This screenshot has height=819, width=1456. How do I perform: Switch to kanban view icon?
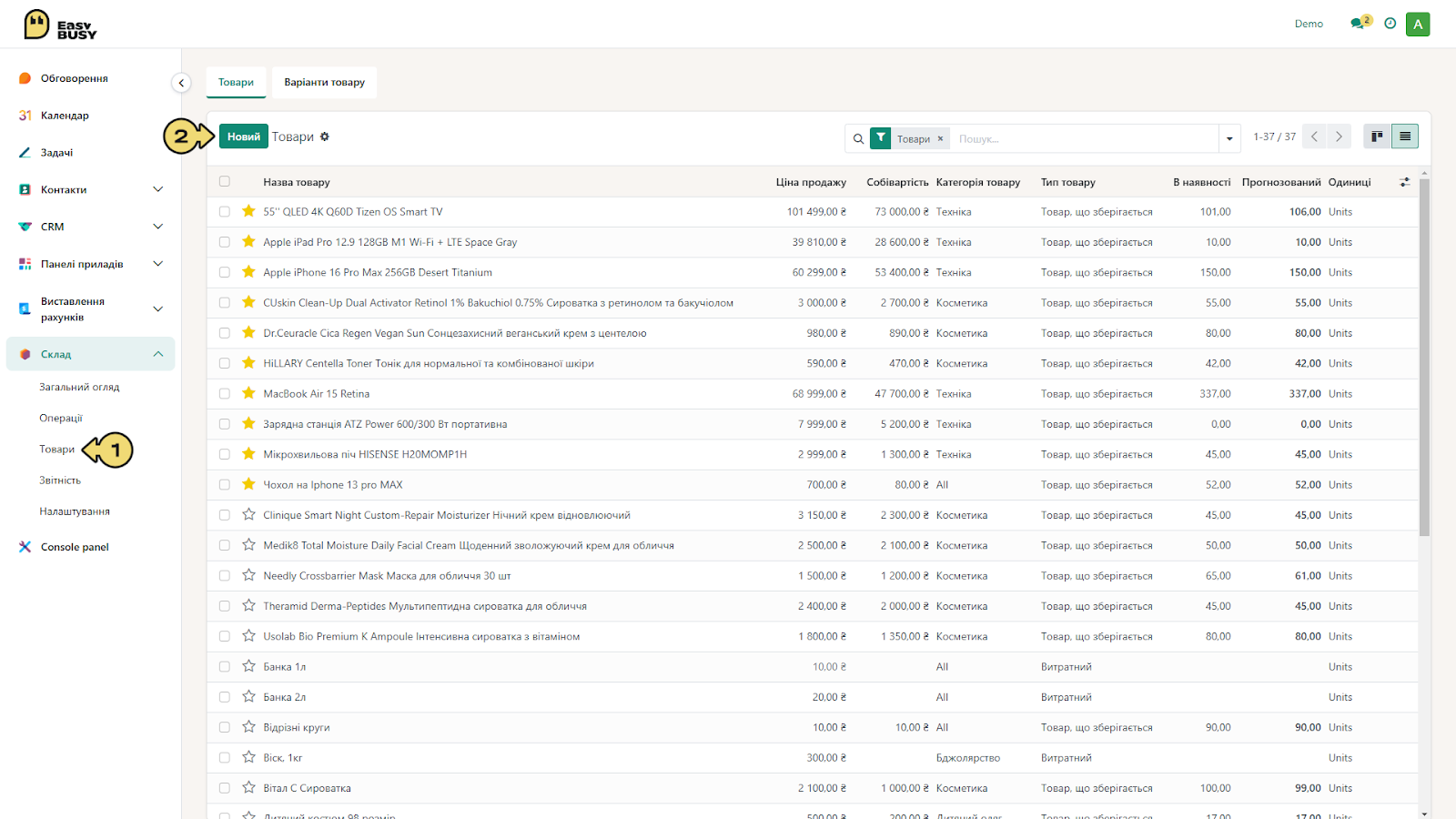(x=1377, y=136)
